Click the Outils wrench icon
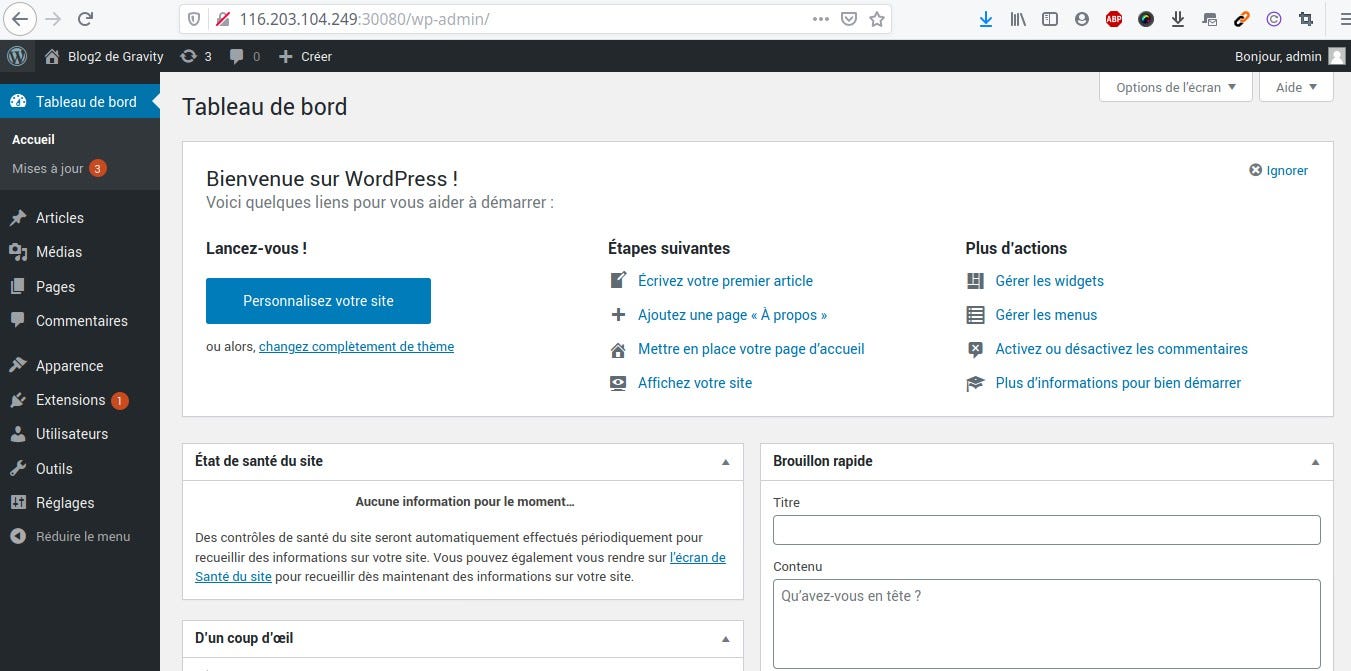Image resolution: width=1351 pixels, height=671 pixels. coord(18,469)
